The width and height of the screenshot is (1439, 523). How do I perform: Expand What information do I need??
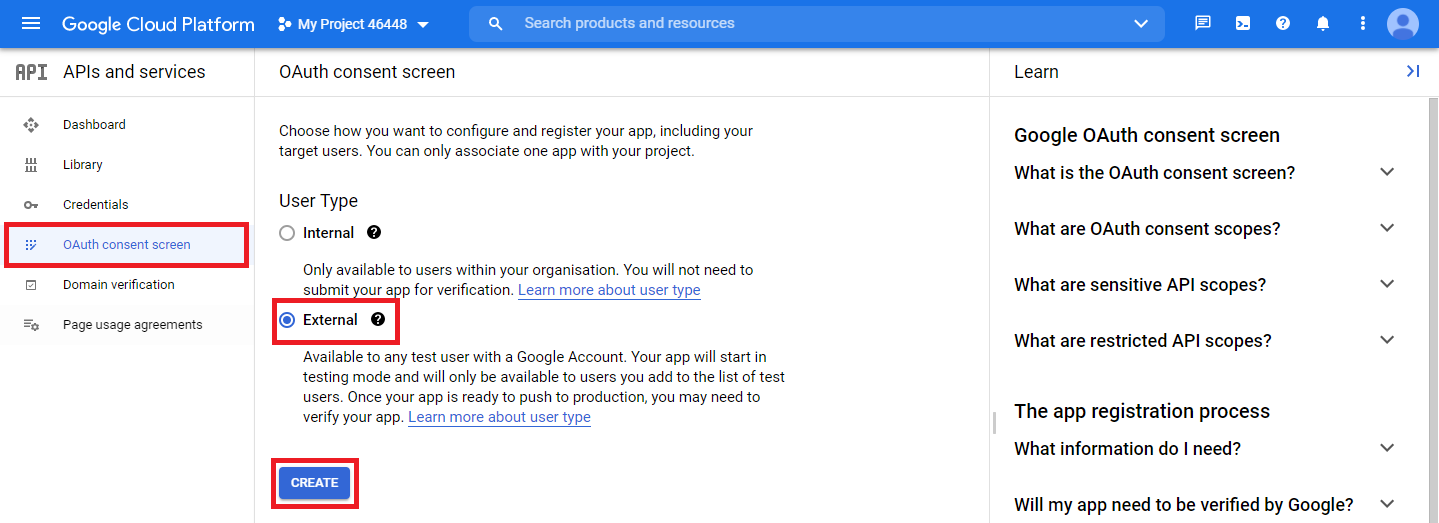tap(1204, 449)
